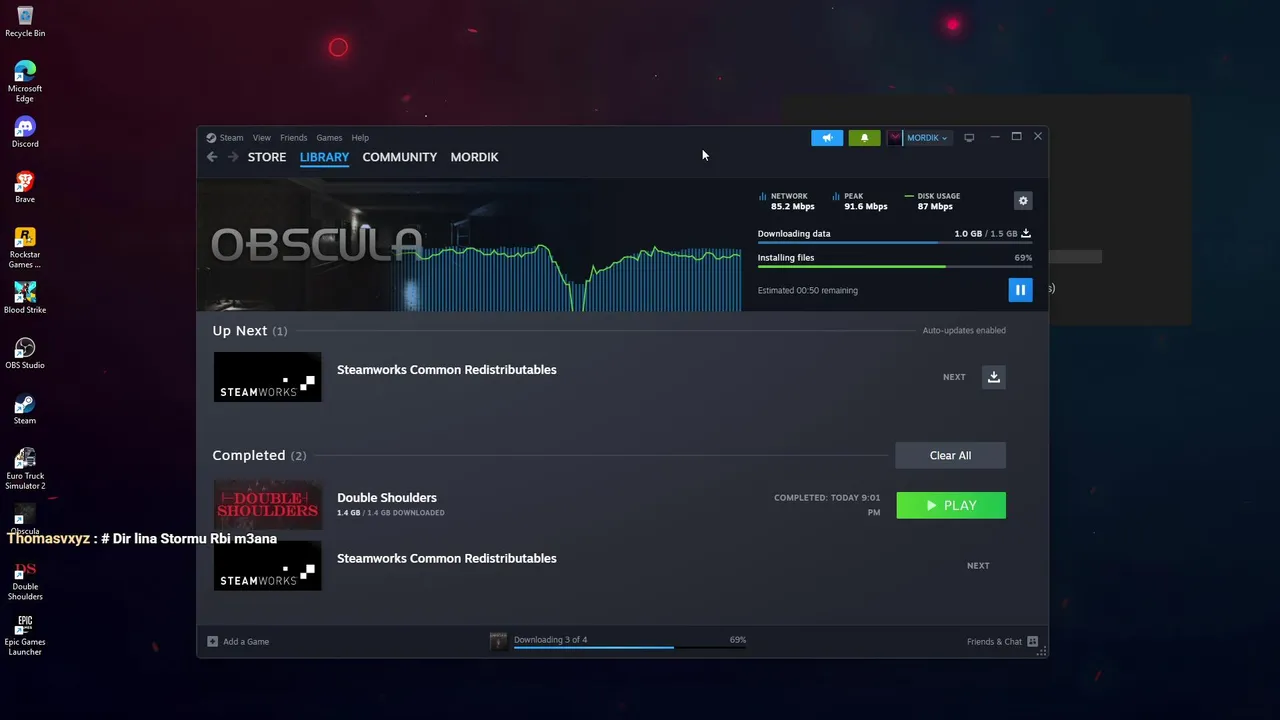Click Clear All completed downloads

(x=950, y=455)
